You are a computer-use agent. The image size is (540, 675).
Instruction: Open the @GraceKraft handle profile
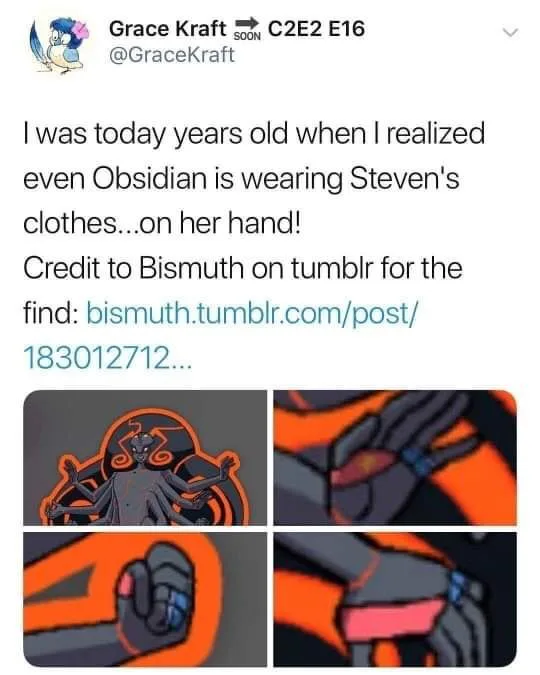(172, 55)
